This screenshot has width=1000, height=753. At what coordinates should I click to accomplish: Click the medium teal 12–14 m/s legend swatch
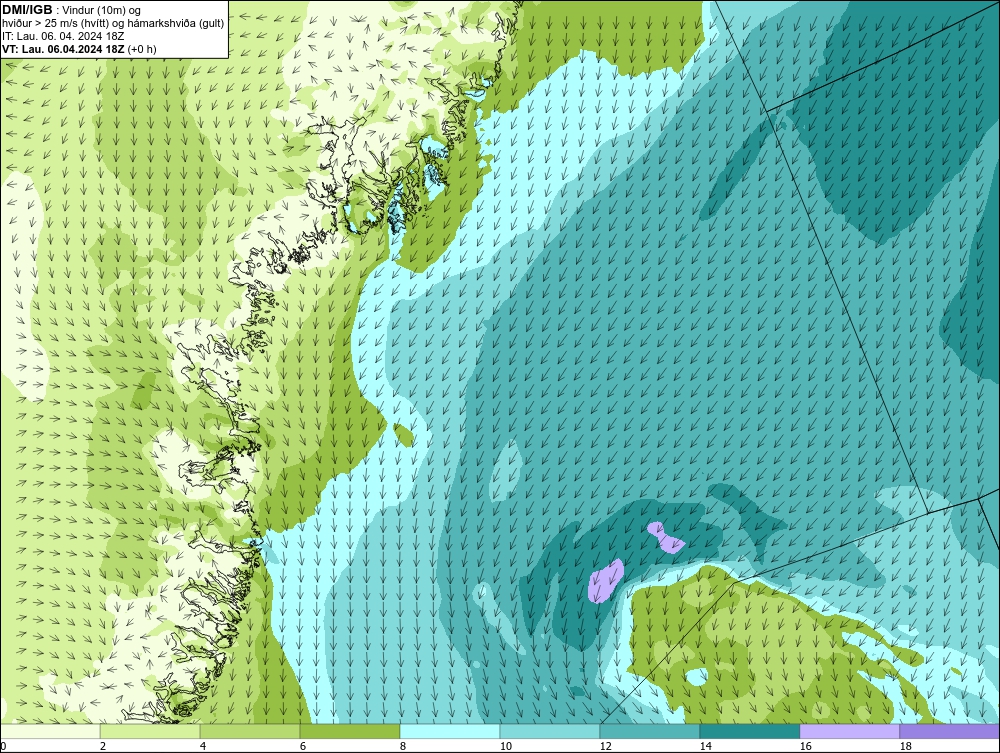coord(650,731)
